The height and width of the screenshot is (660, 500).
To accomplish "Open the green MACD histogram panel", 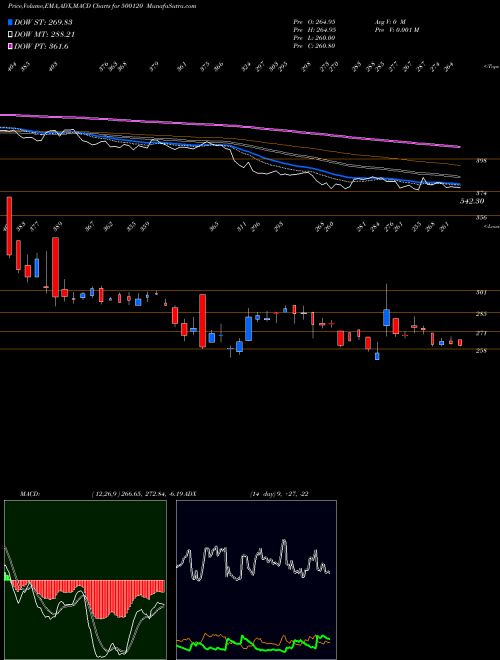I will [x=85, y=580].
